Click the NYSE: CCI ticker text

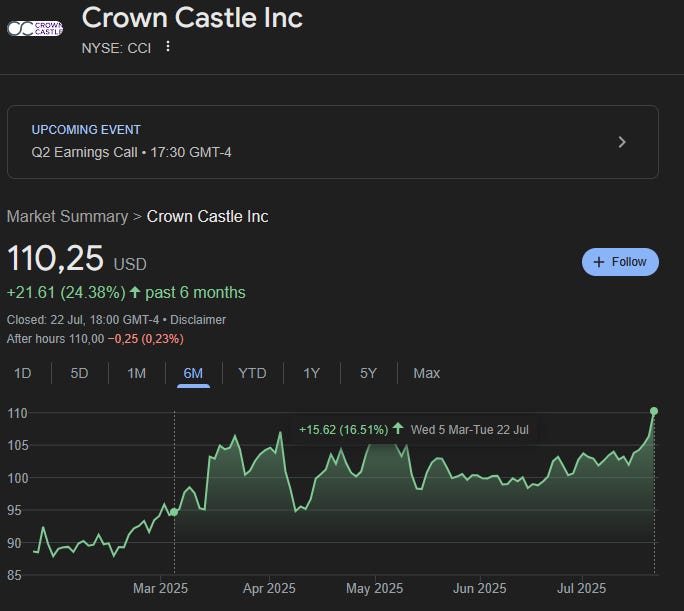116,48
